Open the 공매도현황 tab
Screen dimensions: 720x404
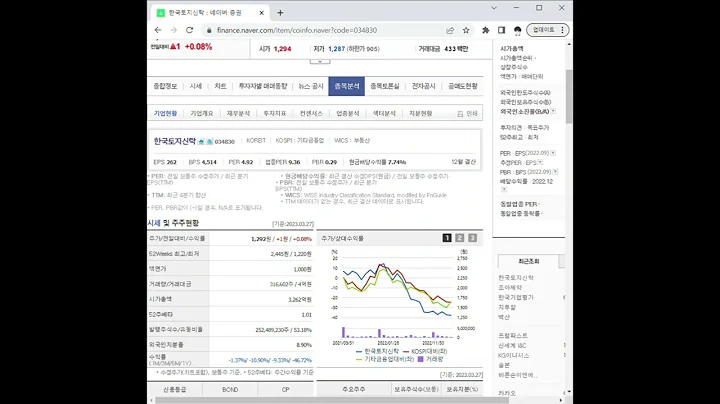463,86
